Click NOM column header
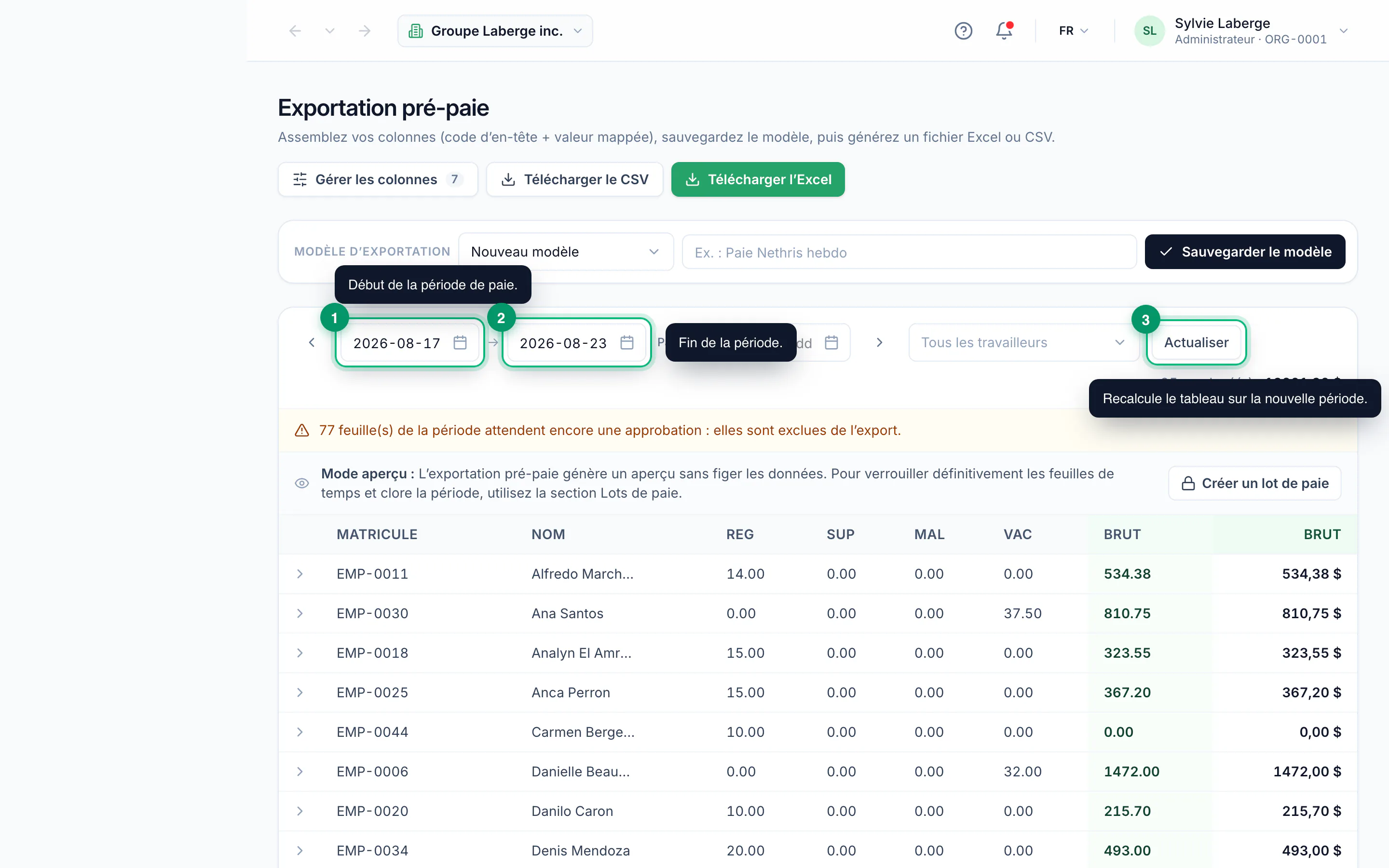Image resolution: width=1389 pixels, height=868 pixels. click(x=548, y=534)
